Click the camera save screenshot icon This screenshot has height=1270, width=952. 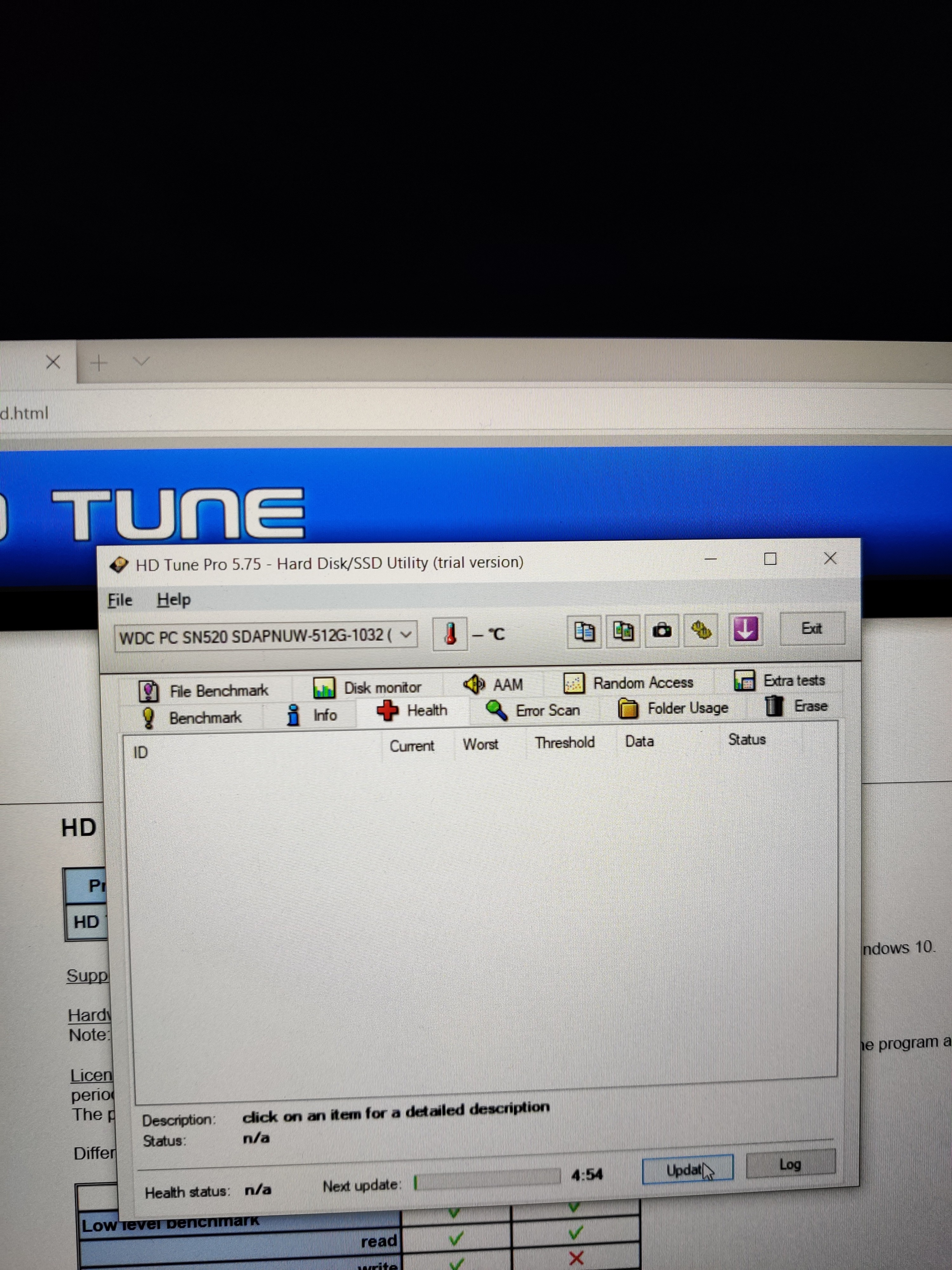(x=662, y=631)
